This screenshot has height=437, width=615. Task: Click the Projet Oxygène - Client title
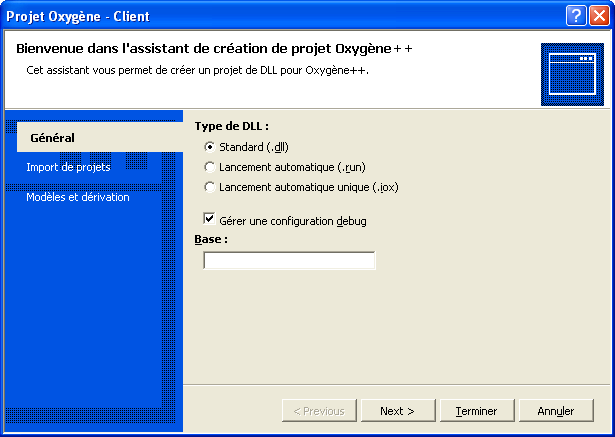click(78, 16)
